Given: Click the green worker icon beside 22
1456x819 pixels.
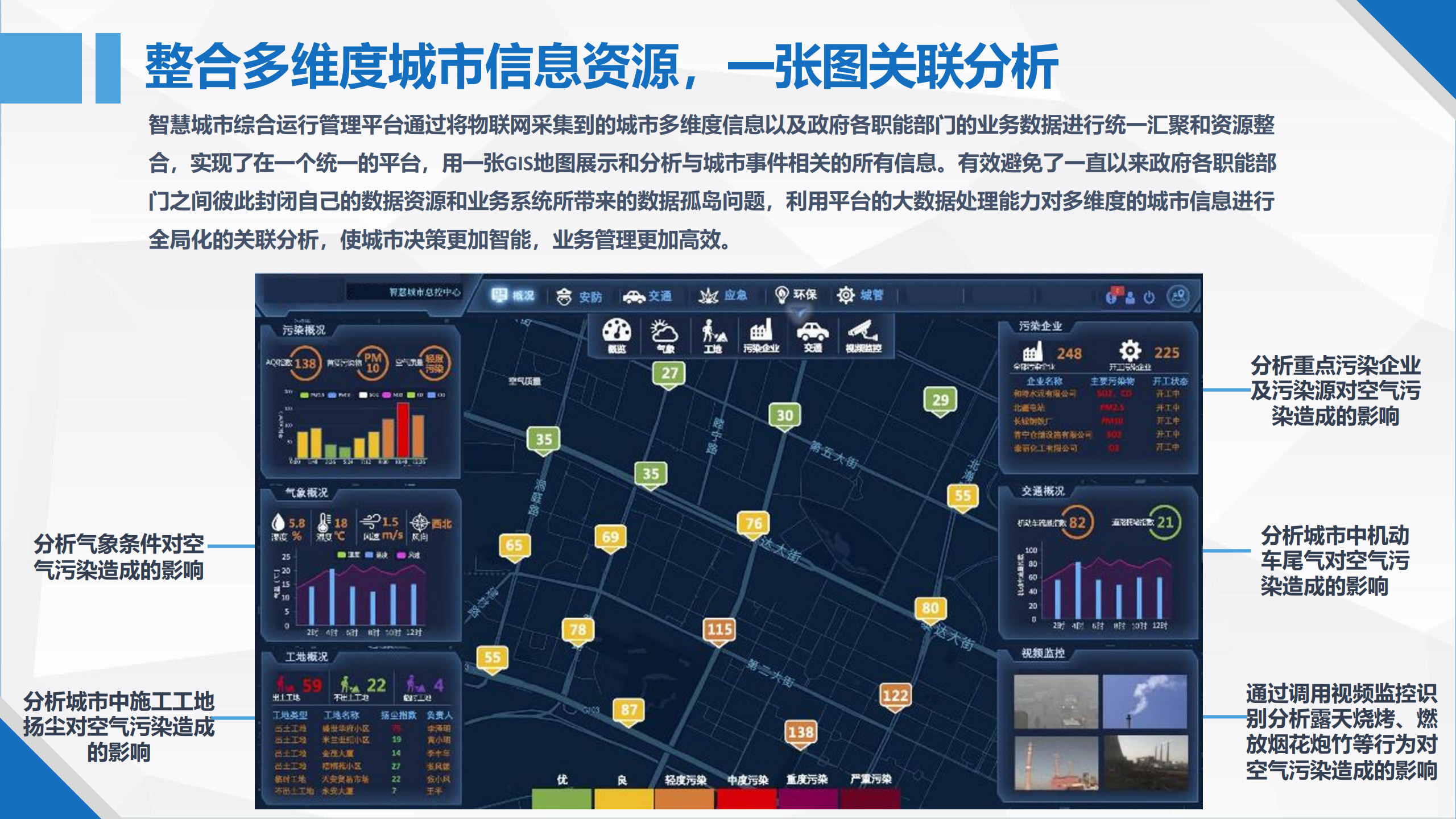Looking at the screenshot, I should click(350, 684).
